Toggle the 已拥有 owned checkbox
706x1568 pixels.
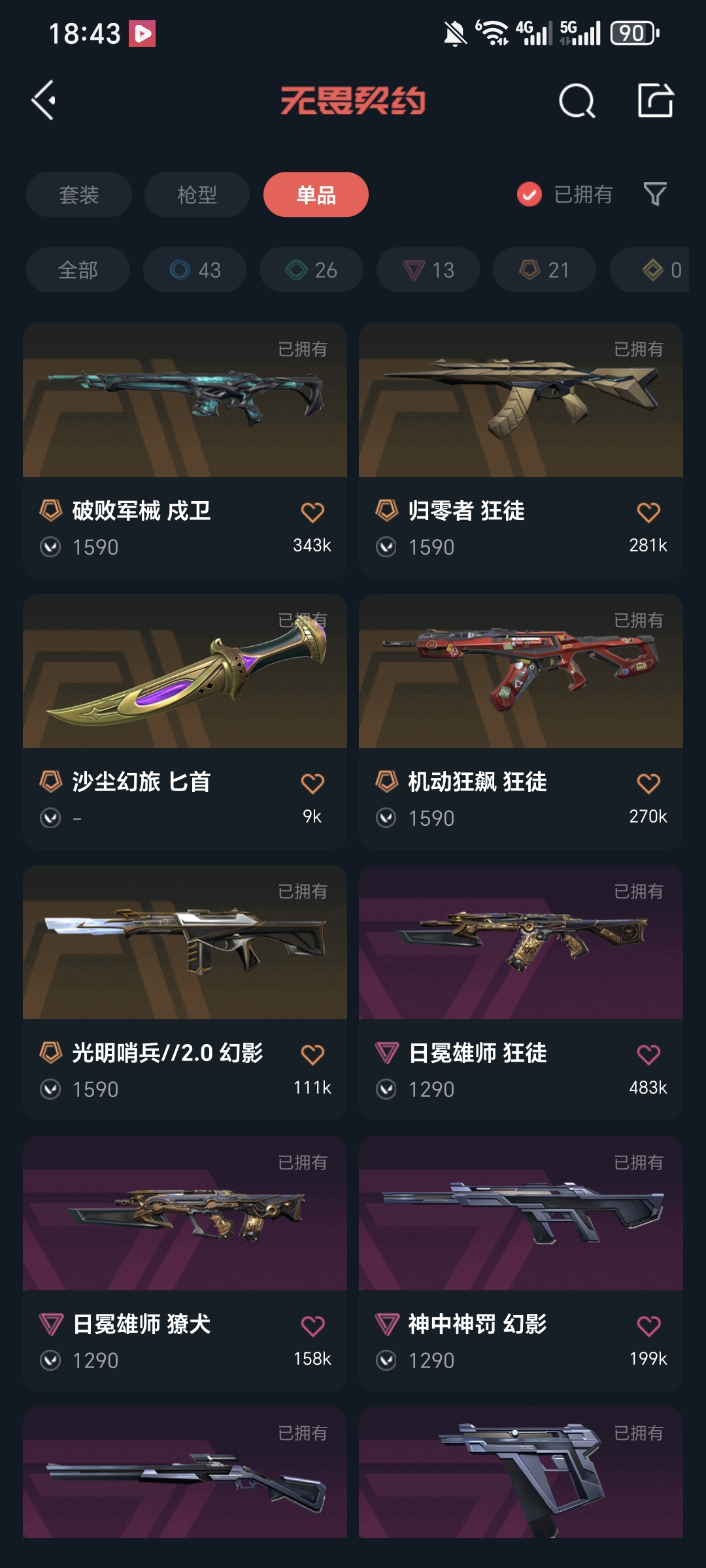tap(529, 194)
